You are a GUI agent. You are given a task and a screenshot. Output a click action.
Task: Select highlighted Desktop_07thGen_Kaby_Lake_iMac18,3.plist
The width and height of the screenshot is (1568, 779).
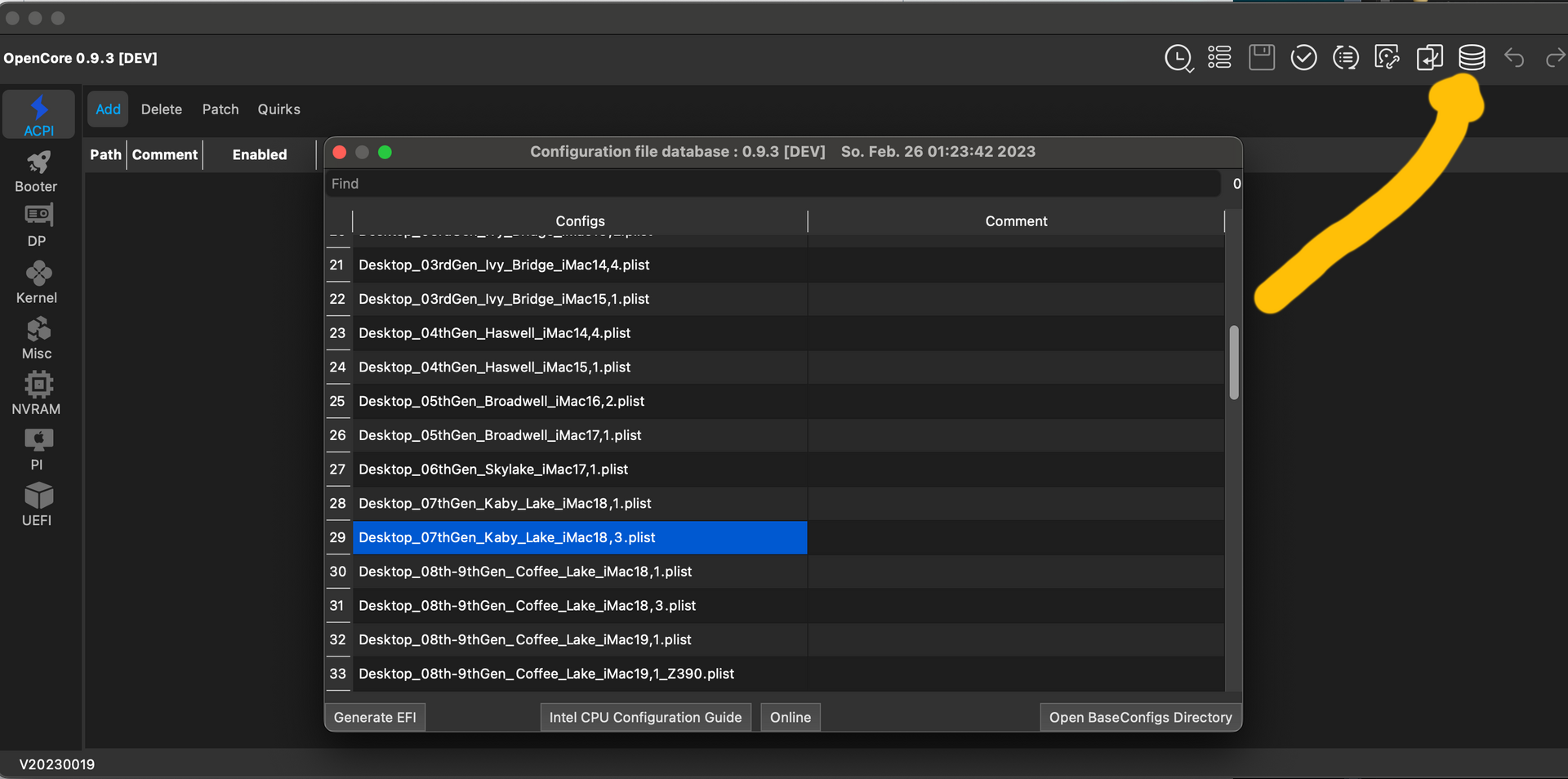[x=580, y=537]
